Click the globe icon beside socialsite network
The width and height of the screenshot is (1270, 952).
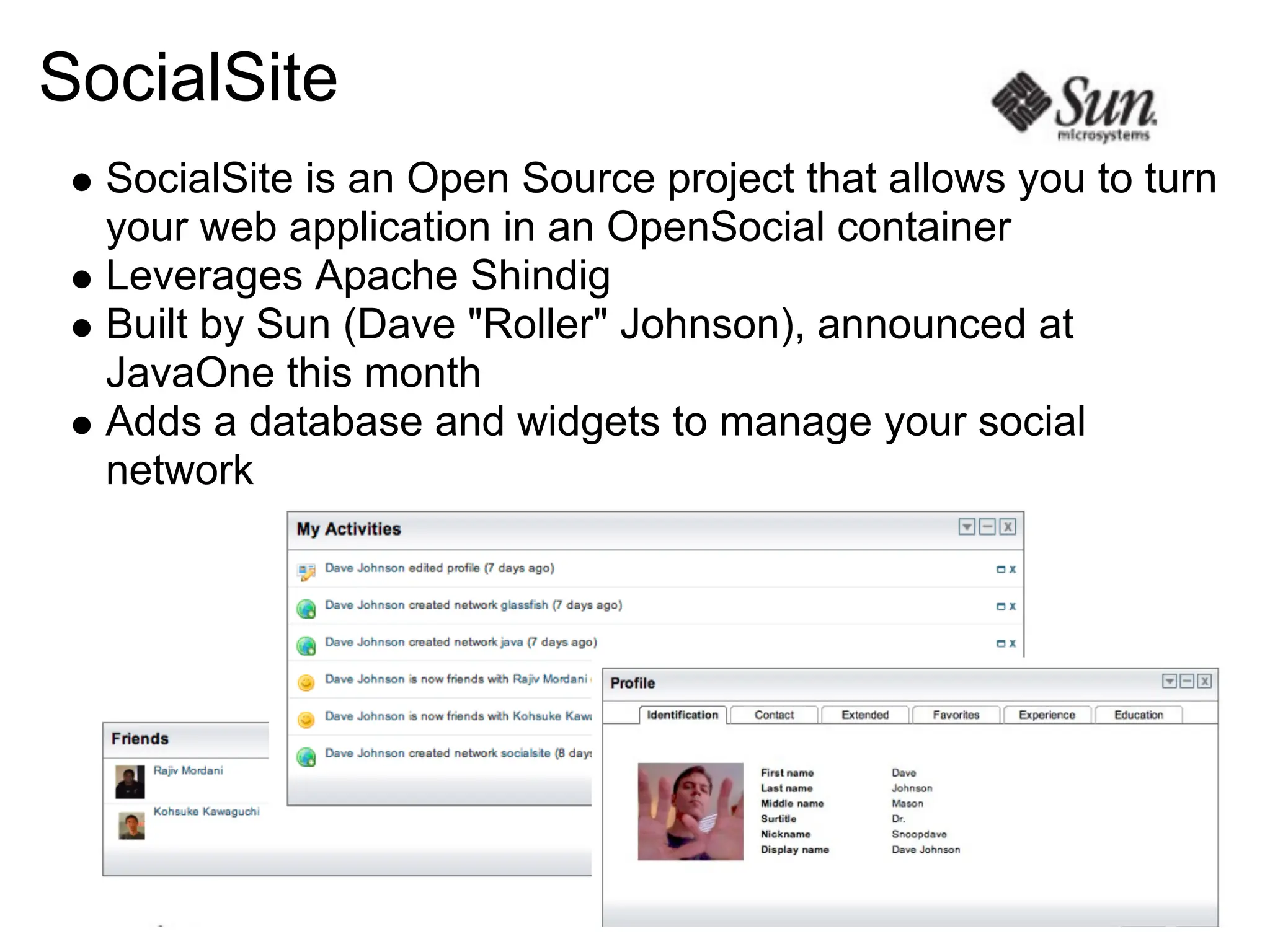[x=306, y=757]
